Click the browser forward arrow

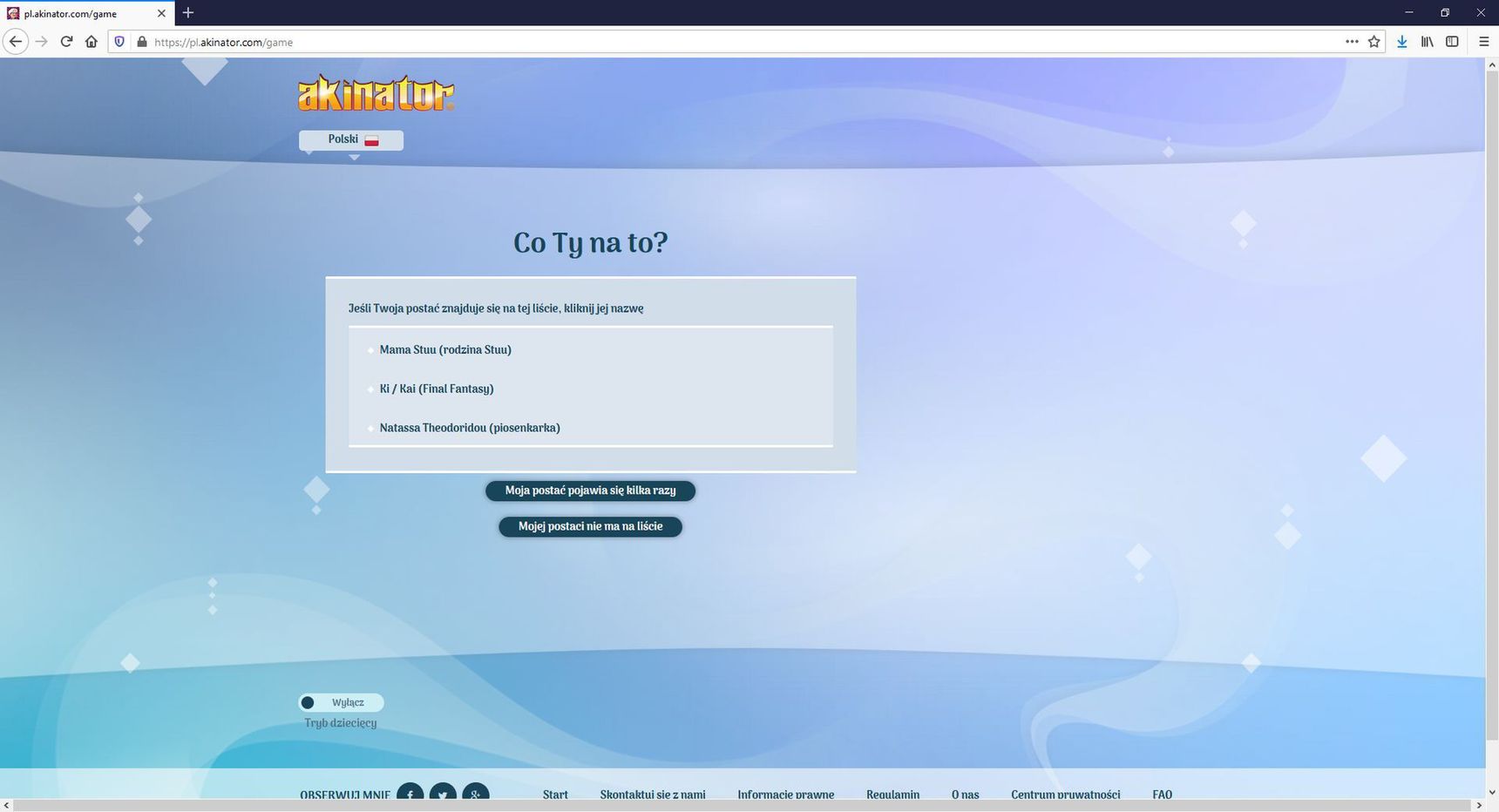pyautogui.click(x=41, y=42)
